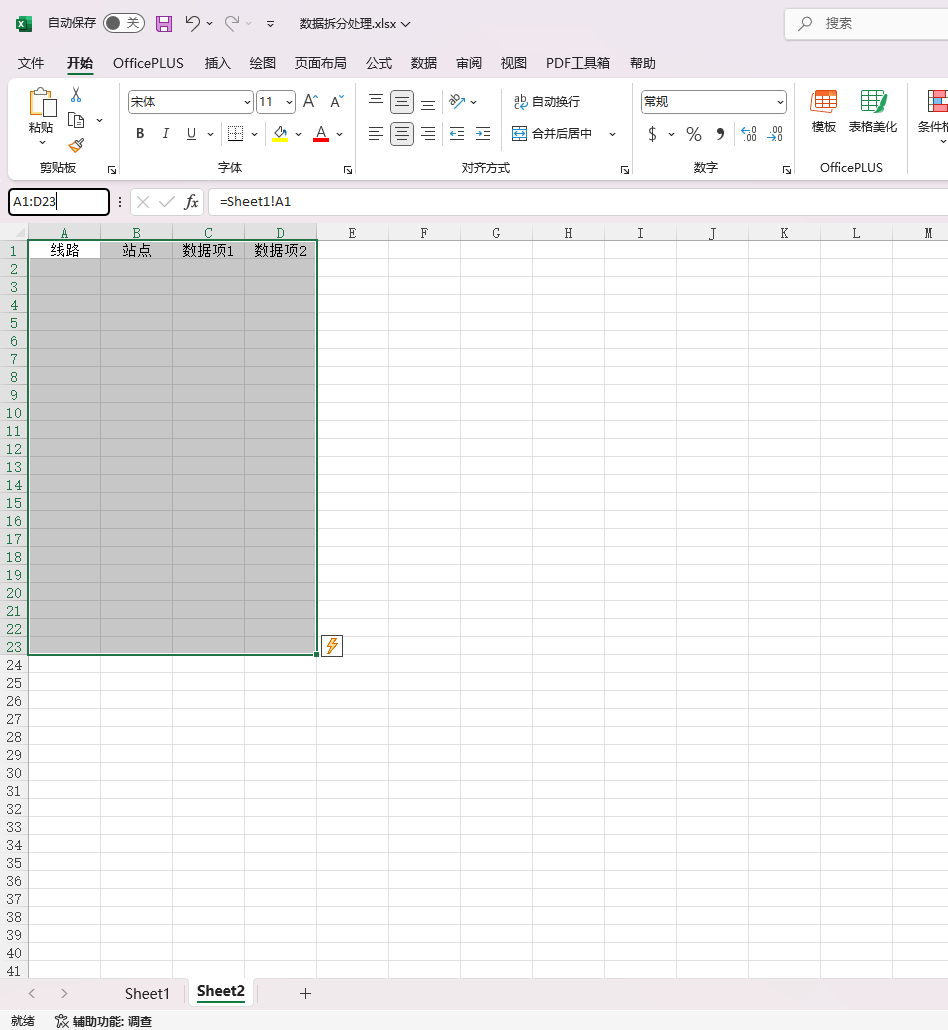Click the Name Box showing A1:D23
Screen dimensions: 948x1030
tap(59, 202)
